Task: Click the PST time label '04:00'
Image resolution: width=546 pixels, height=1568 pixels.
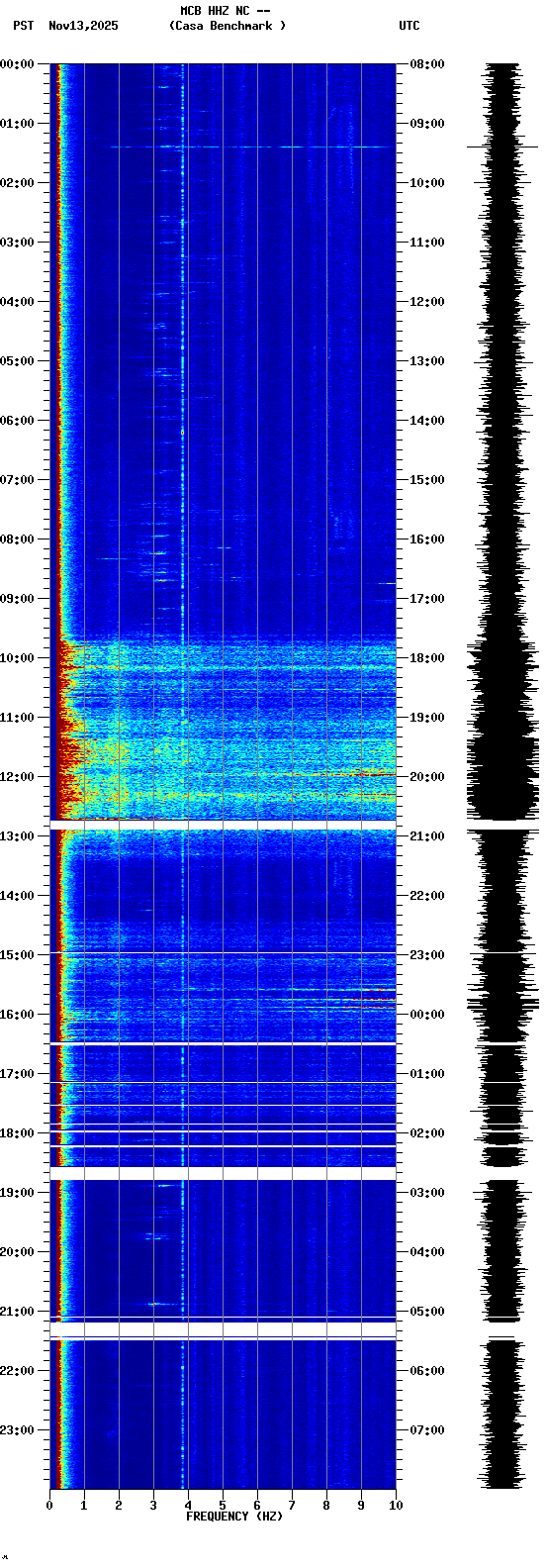Action: [17, 302]
